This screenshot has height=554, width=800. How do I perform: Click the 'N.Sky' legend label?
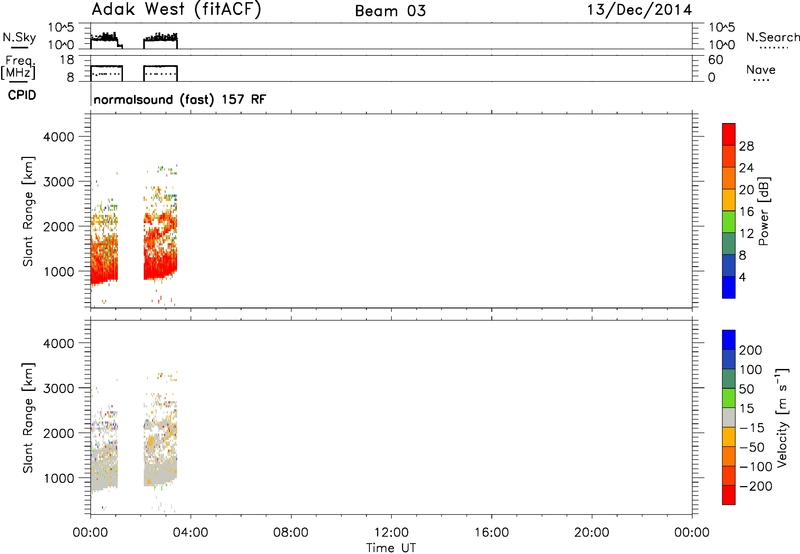19,37
